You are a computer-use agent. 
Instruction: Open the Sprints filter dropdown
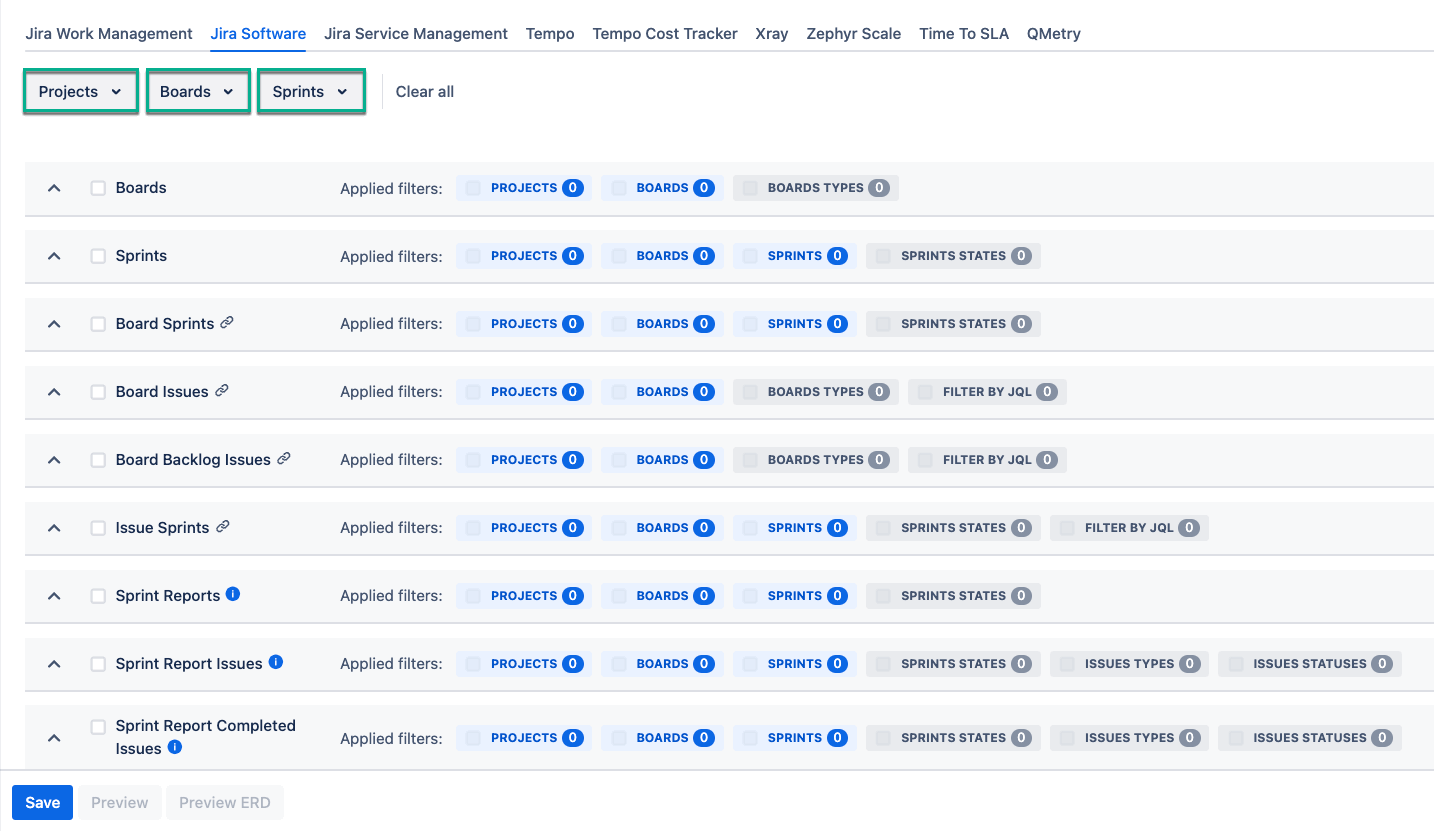(x=311, y=91)
